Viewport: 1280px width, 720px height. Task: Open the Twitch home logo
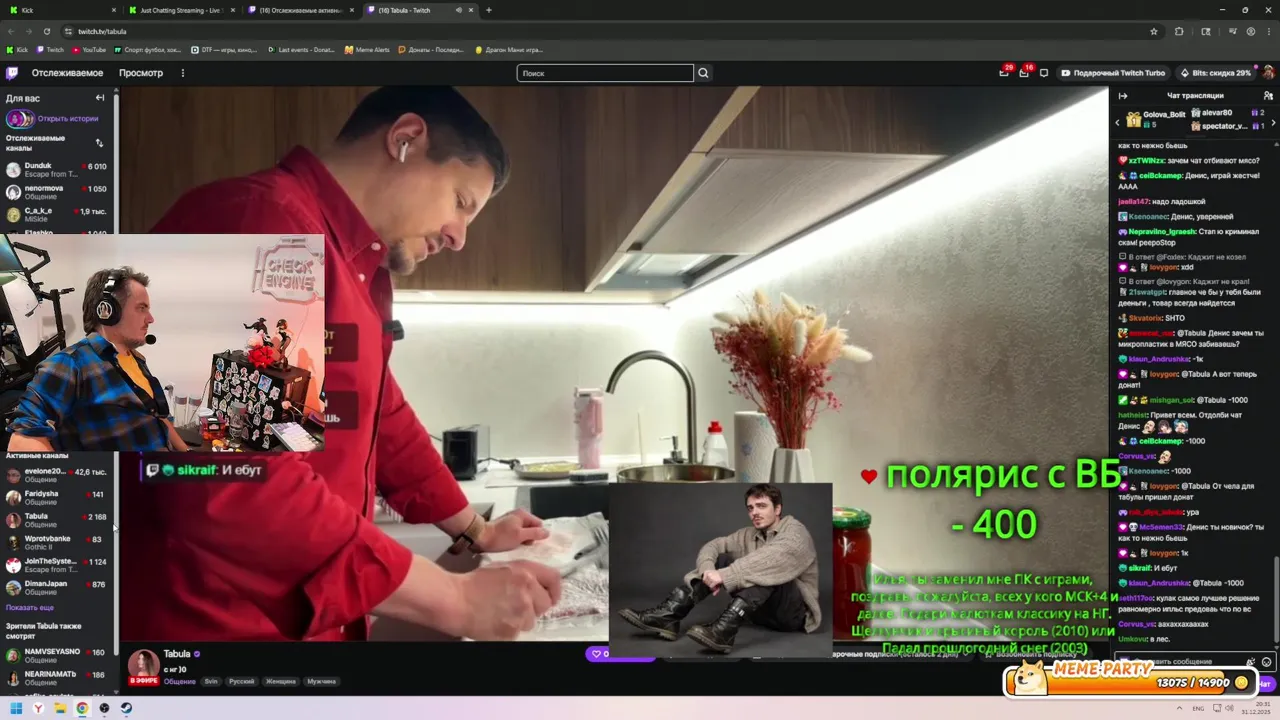point(12,73)
